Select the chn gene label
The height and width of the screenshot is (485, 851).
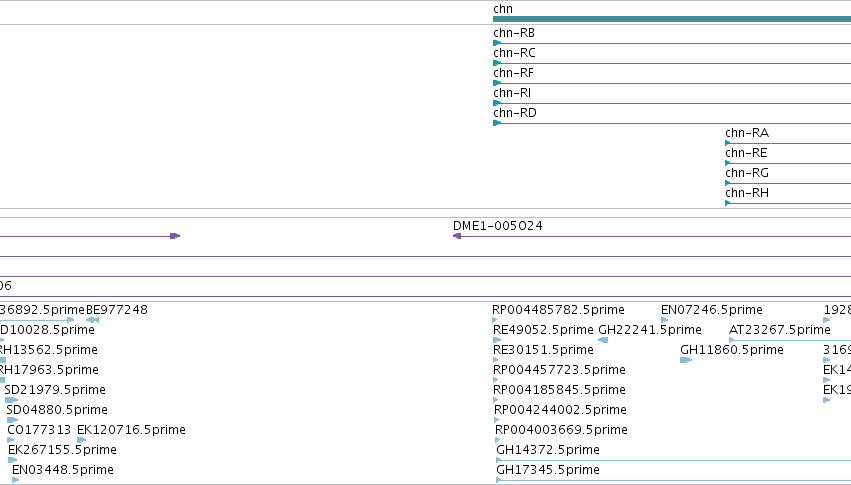click(503, 9)
